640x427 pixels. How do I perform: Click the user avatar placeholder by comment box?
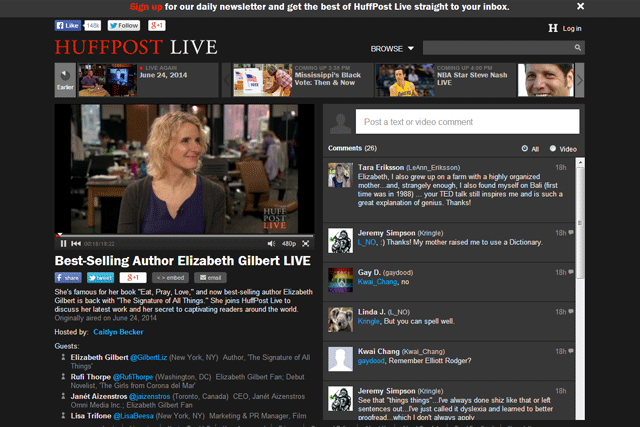(x=340, y=122)
